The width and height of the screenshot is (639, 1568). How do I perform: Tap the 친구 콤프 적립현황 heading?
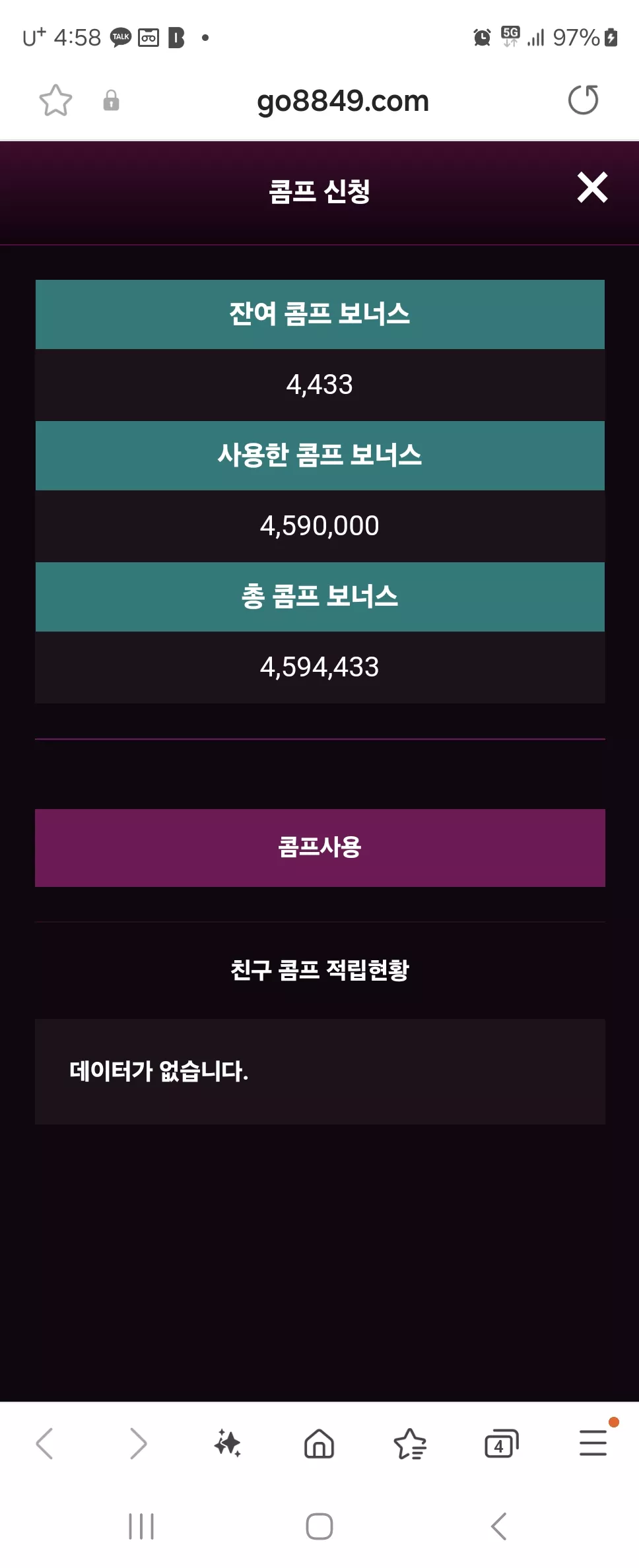point(320,969)
